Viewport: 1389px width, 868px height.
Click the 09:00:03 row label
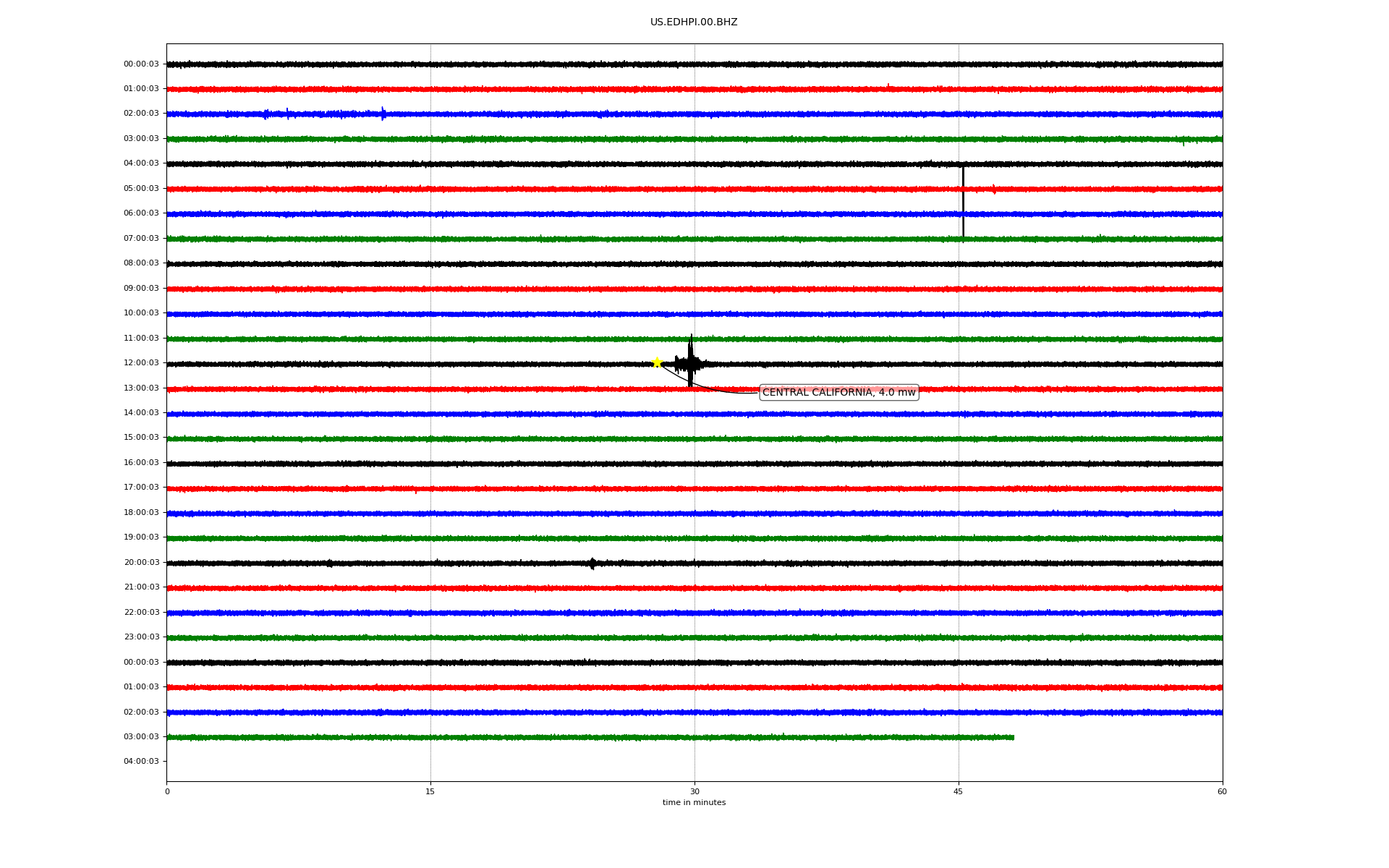[141, 289]
